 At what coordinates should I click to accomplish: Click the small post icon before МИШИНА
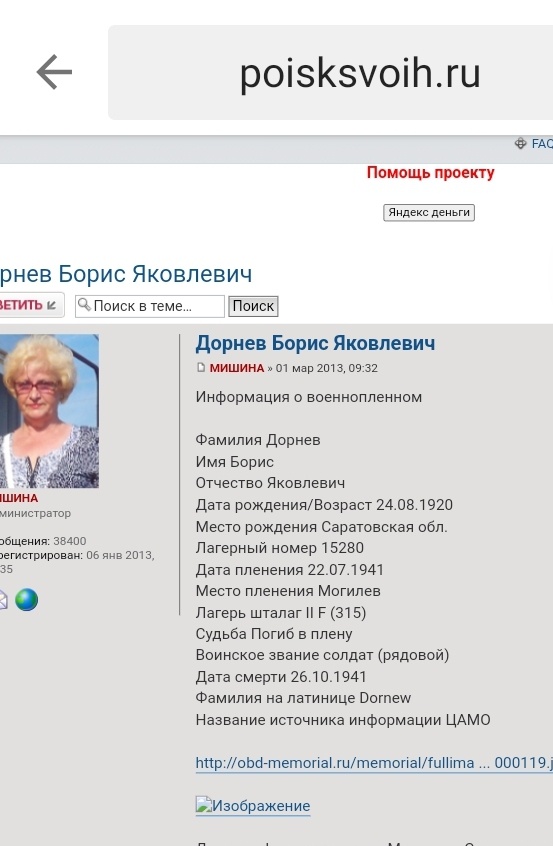201,367
